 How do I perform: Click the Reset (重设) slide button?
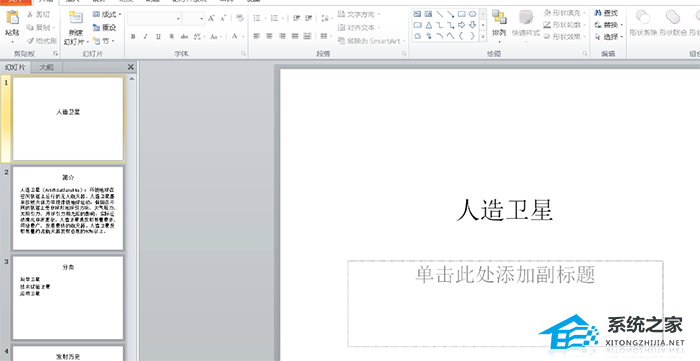pos(104,27)
